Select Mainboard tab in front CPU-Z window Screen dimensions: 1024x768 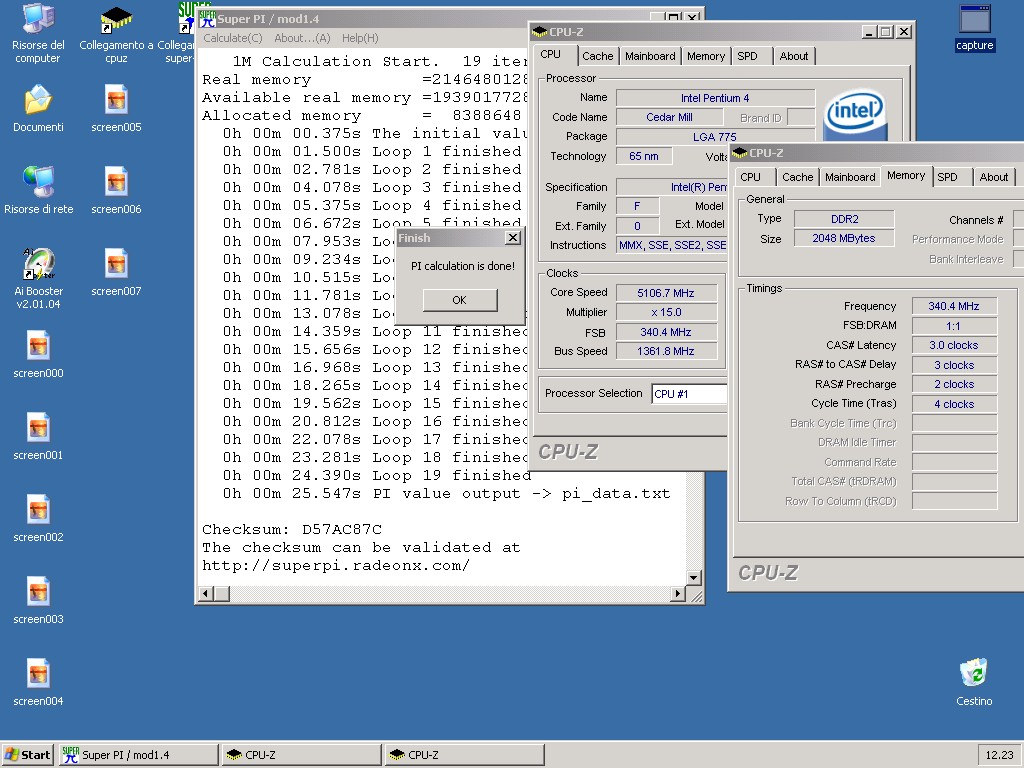850,177
